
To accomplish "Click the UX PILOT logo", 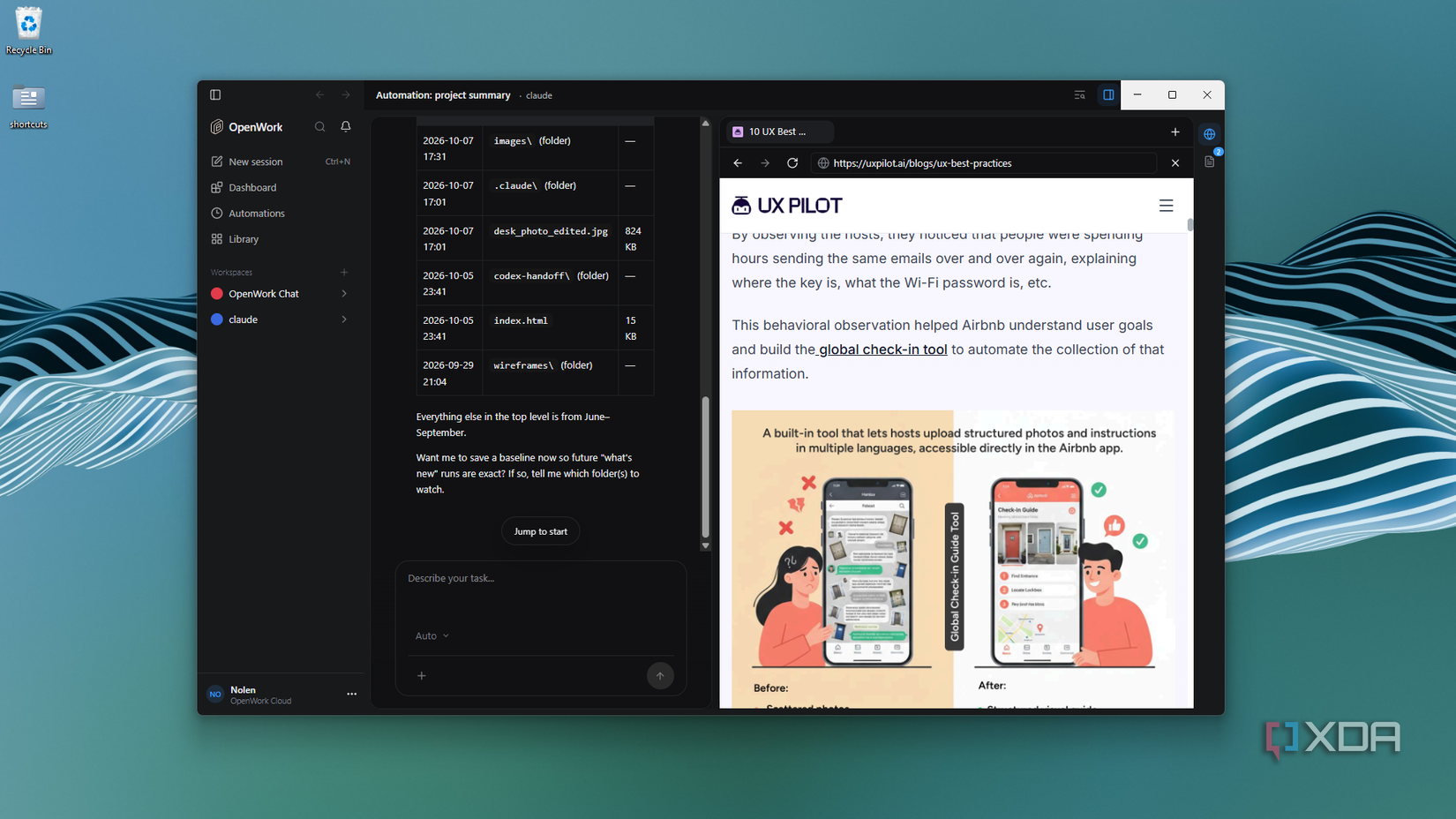I will (787, 206).
